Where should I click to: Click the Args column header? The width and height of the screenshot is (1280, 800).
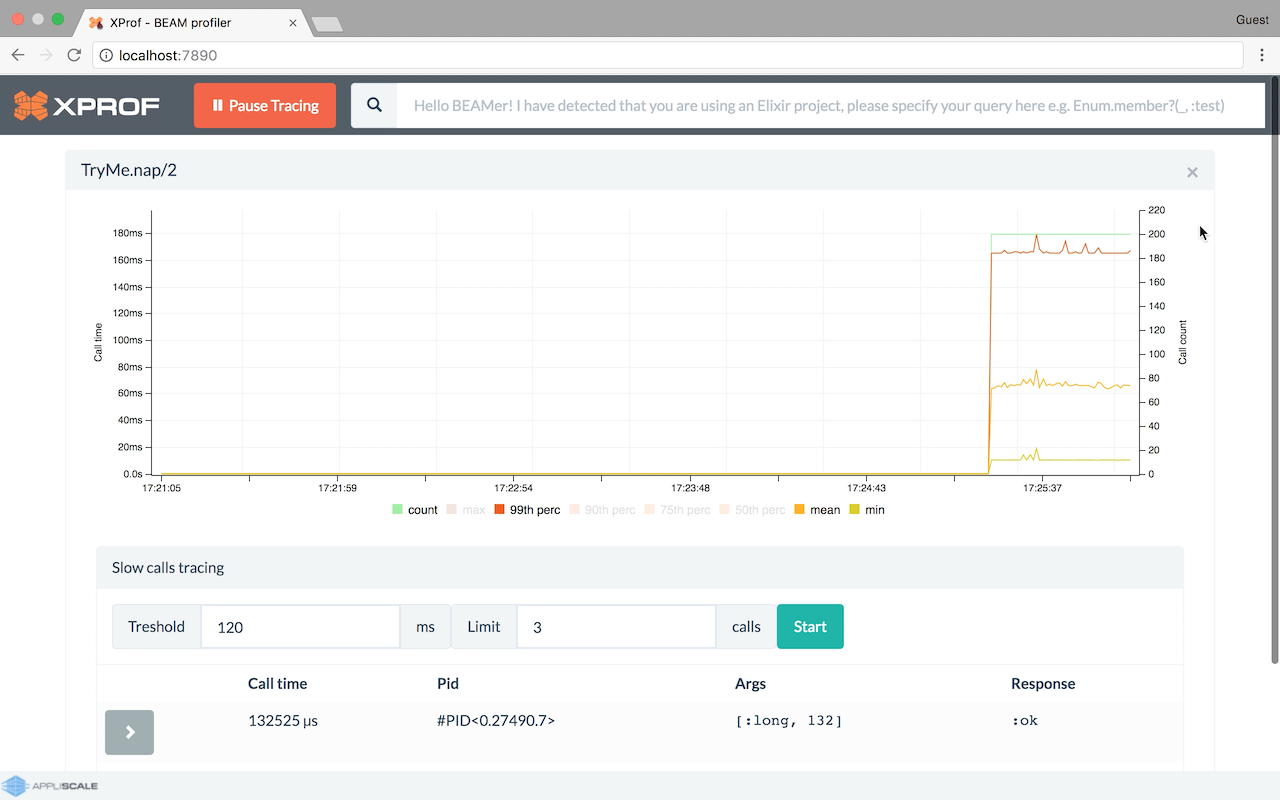pos(750,684)
